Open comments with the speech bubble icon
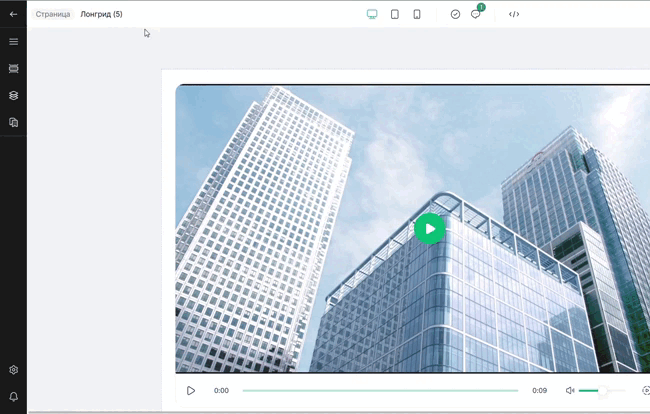 (476, 15)
